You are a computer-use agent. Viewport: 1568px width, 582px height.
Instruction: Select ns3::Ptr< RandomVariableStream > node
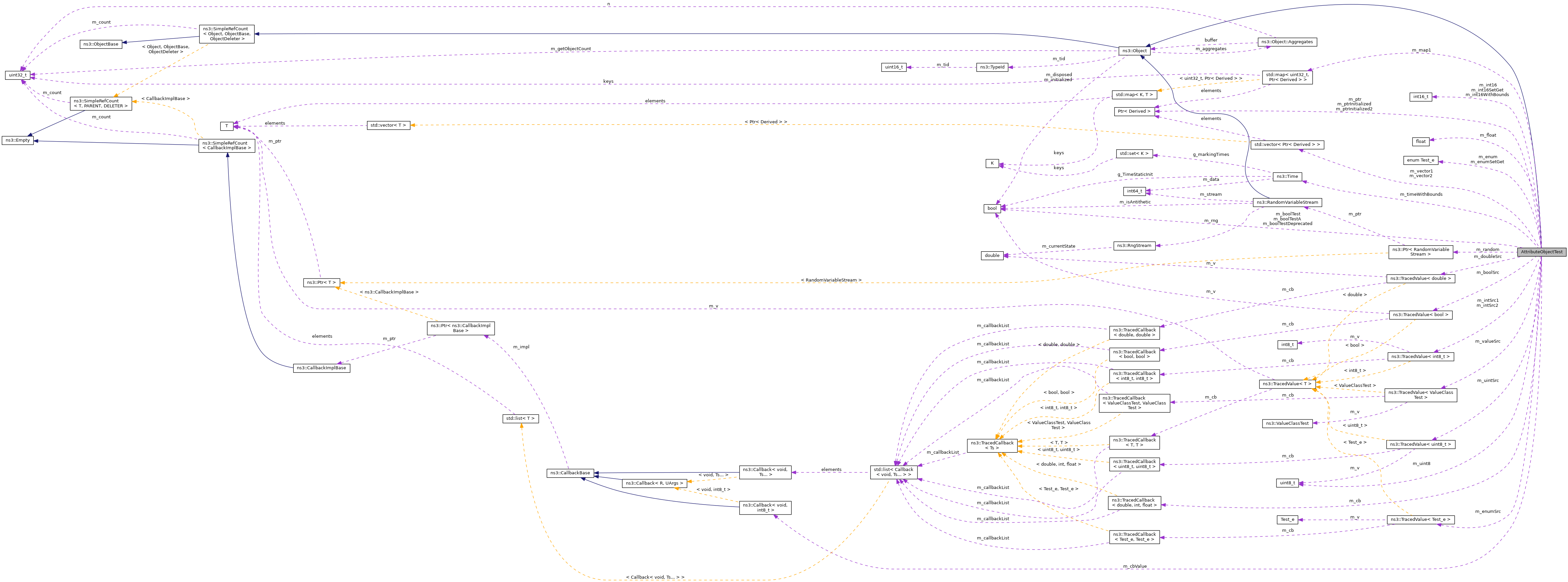point(1421,251)
